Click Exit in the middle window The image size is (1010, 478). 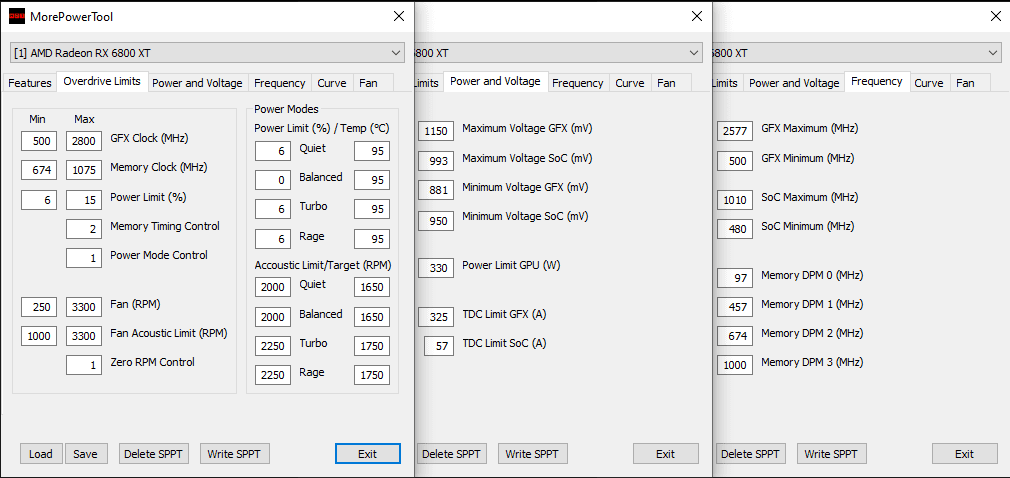tap(665, 454)
